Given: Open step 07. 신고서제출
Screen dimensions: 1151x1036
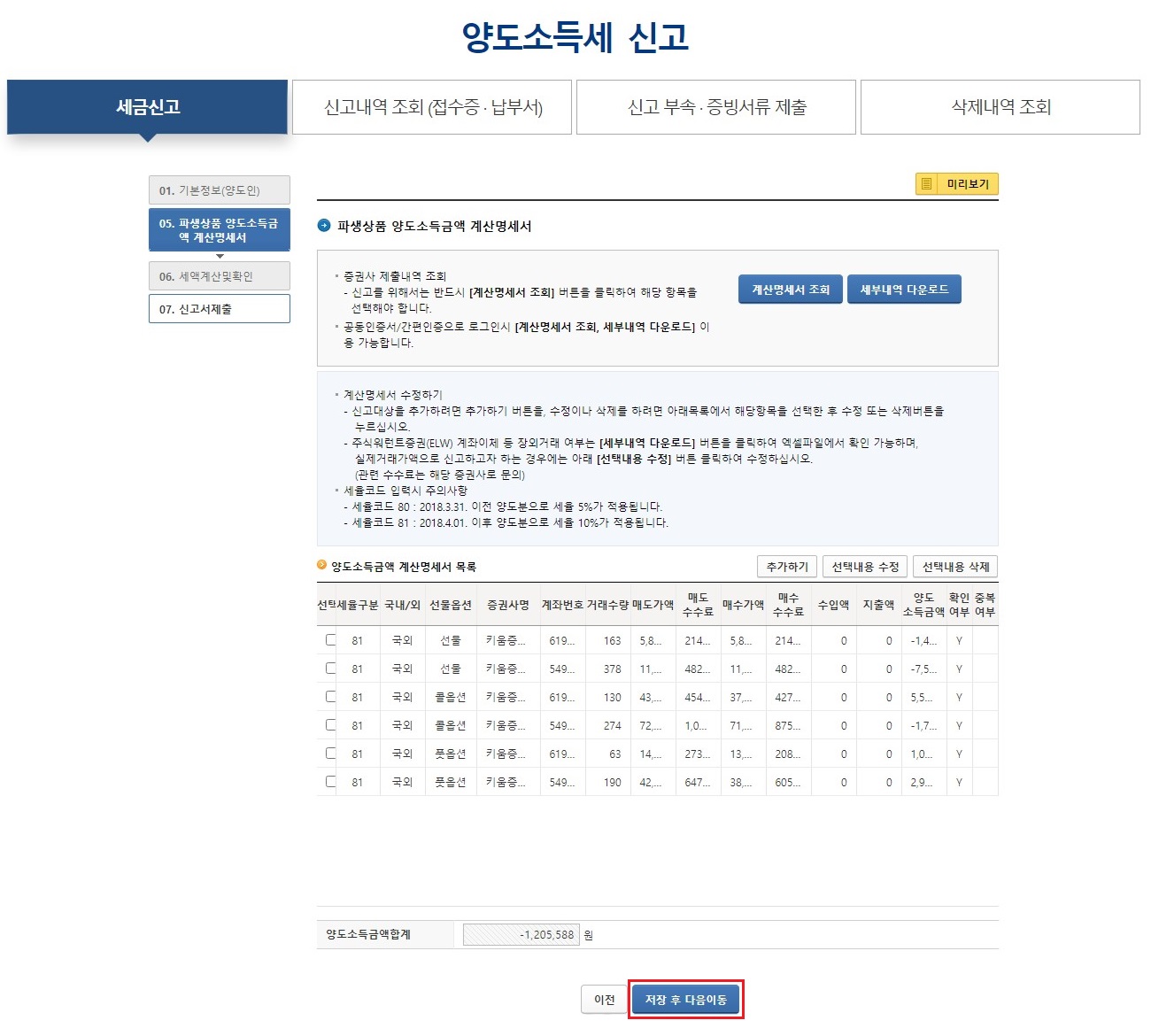Looking at the screenshot, I should point(220,309).
